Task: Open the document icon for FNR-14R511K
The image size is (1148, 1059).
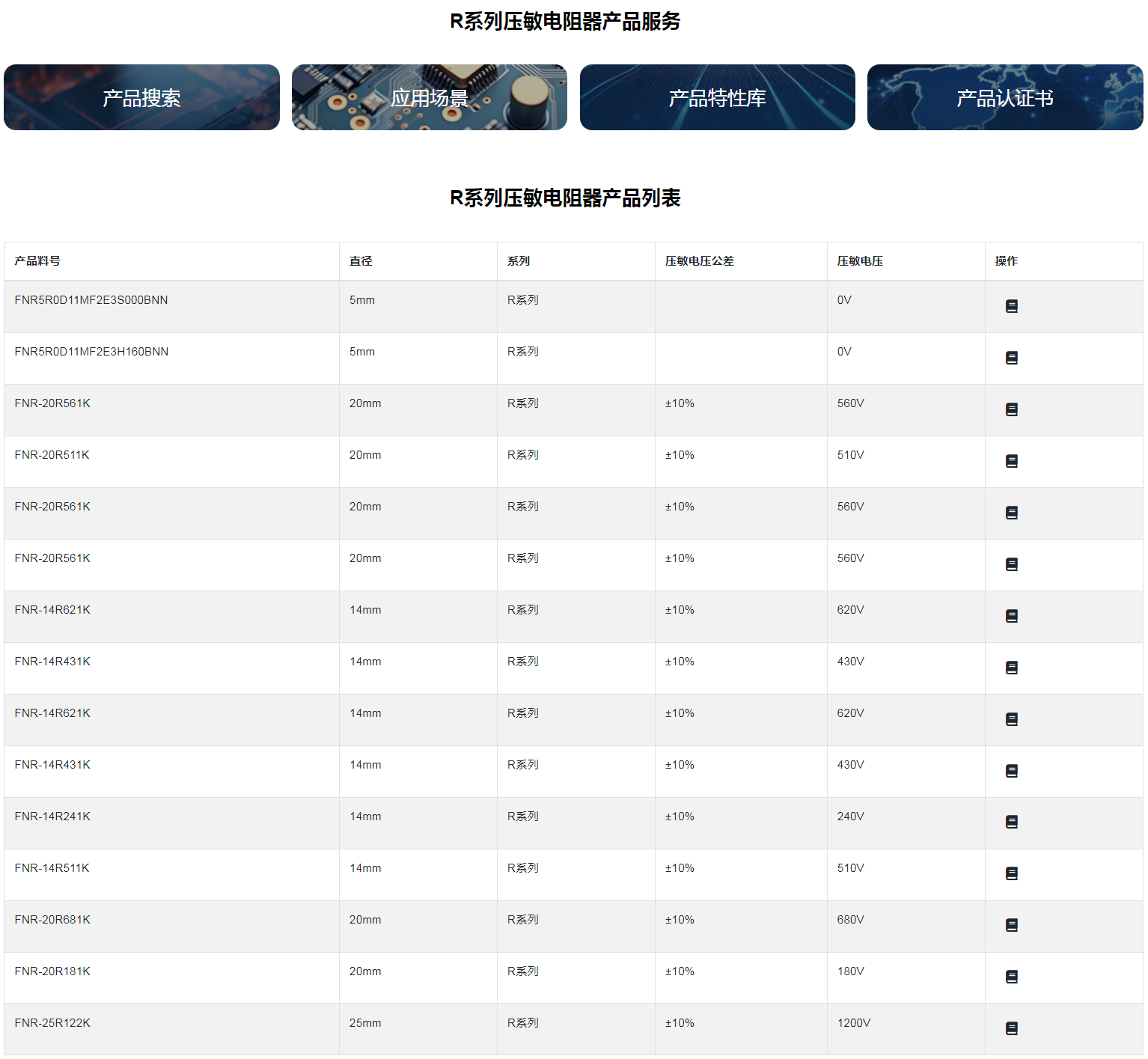Action: [x=1011, y=874]
